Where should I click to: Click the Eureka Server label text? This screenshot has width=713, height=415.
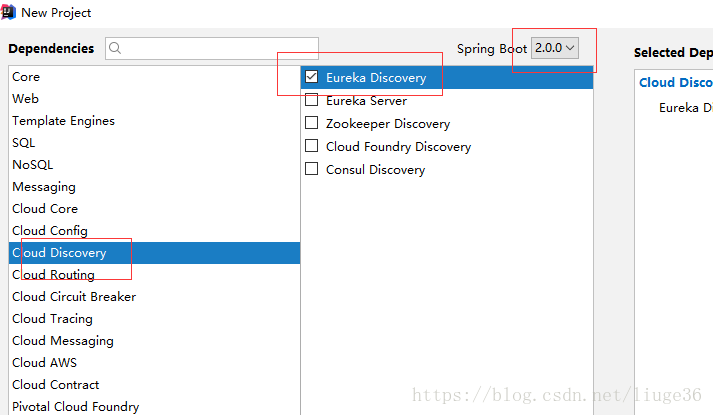tap(367, 100)
